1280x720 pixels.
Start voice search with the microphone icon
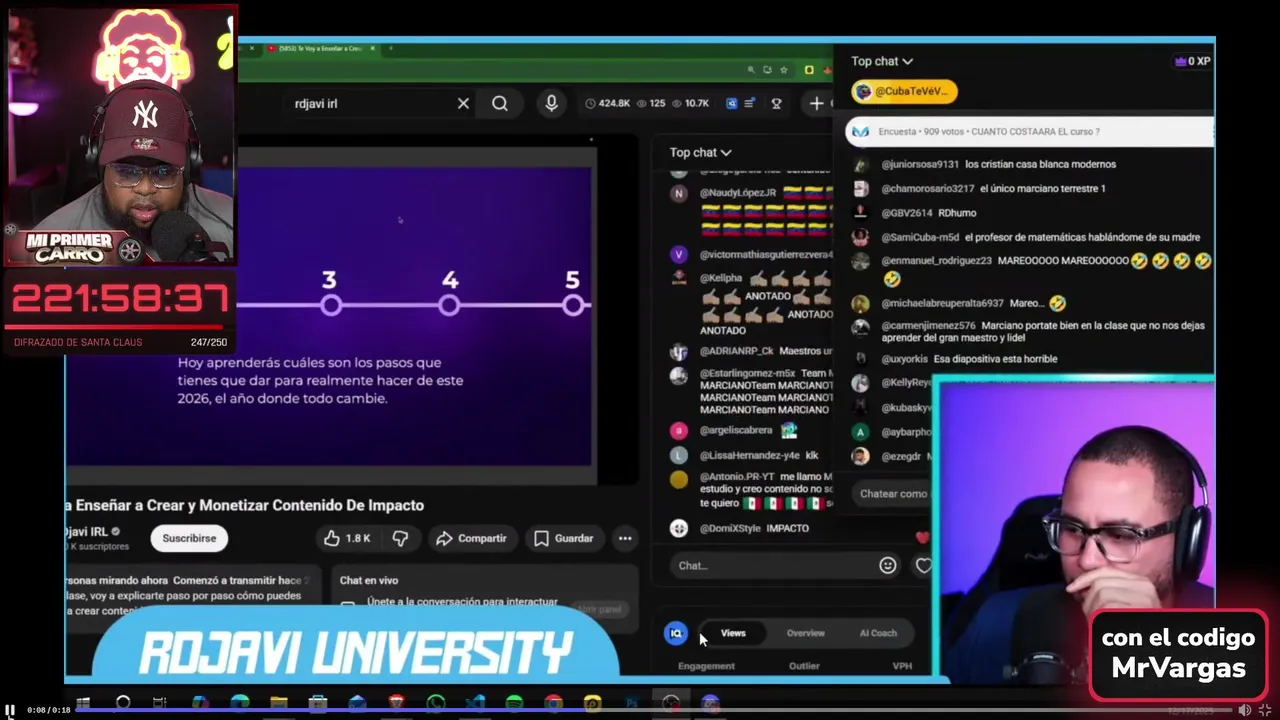tap(551, 103)
